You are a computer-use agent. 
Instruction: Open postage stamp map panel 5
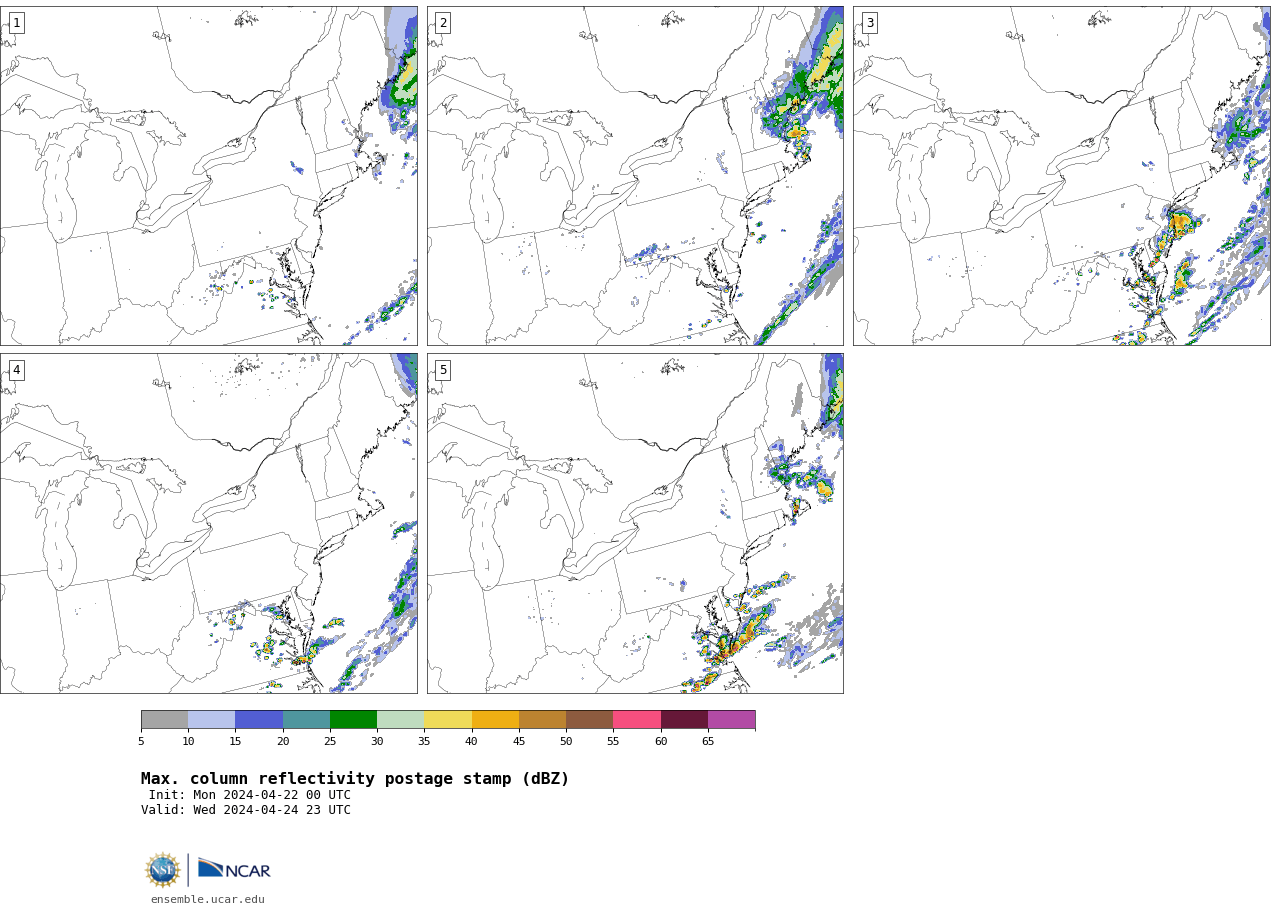(x=635, y=523)
